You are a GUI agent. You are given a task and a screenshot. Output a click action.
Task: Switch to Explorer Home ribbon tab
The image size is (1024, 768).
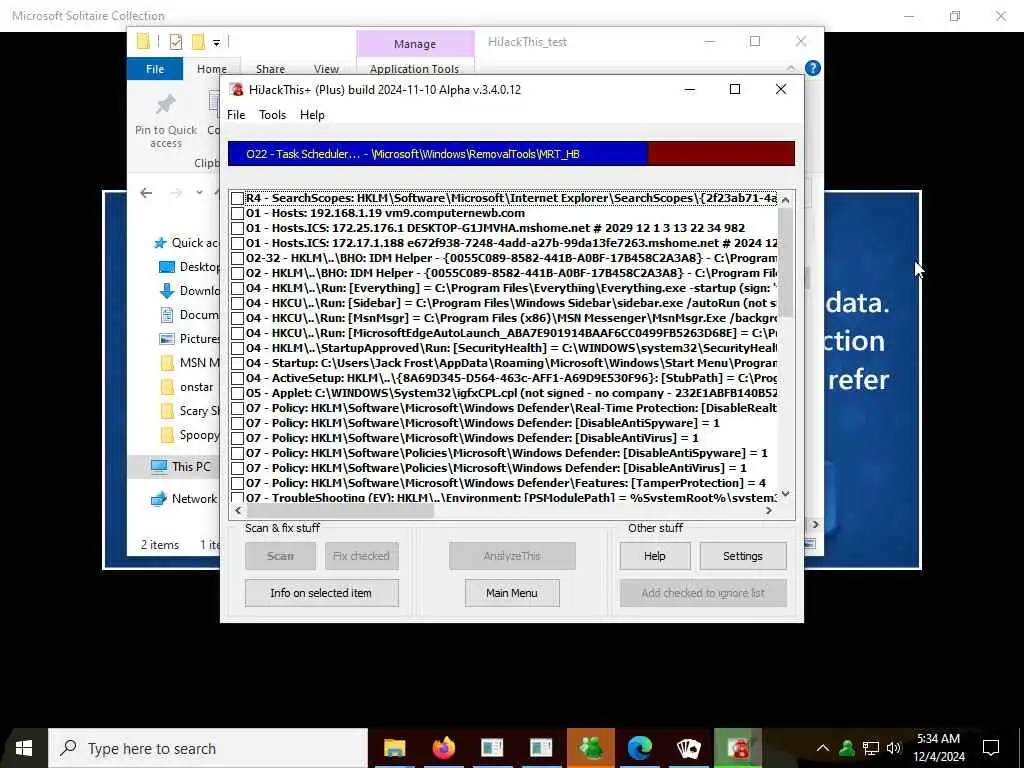click(212, 69)
